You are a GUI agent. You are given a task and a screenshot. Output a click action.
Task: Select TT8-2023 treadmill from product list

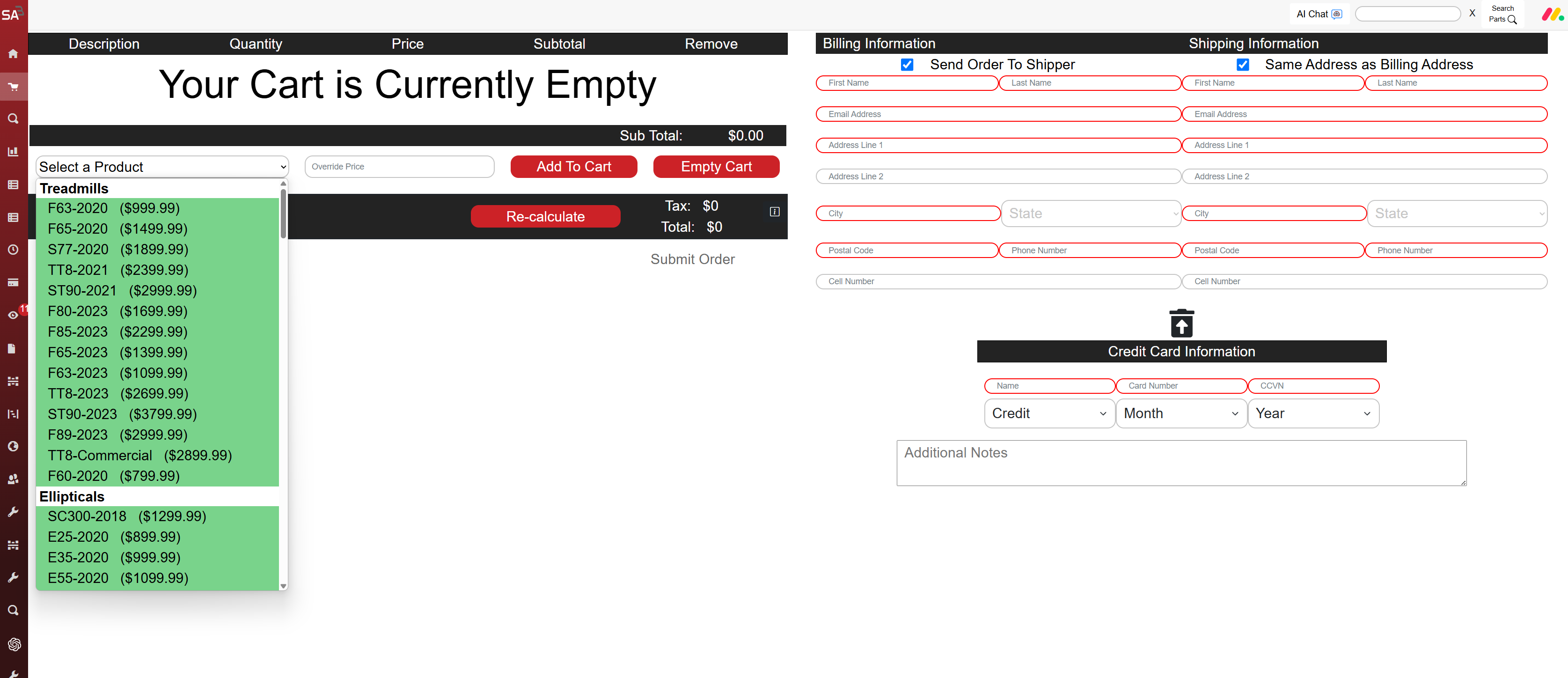point(118,393)
